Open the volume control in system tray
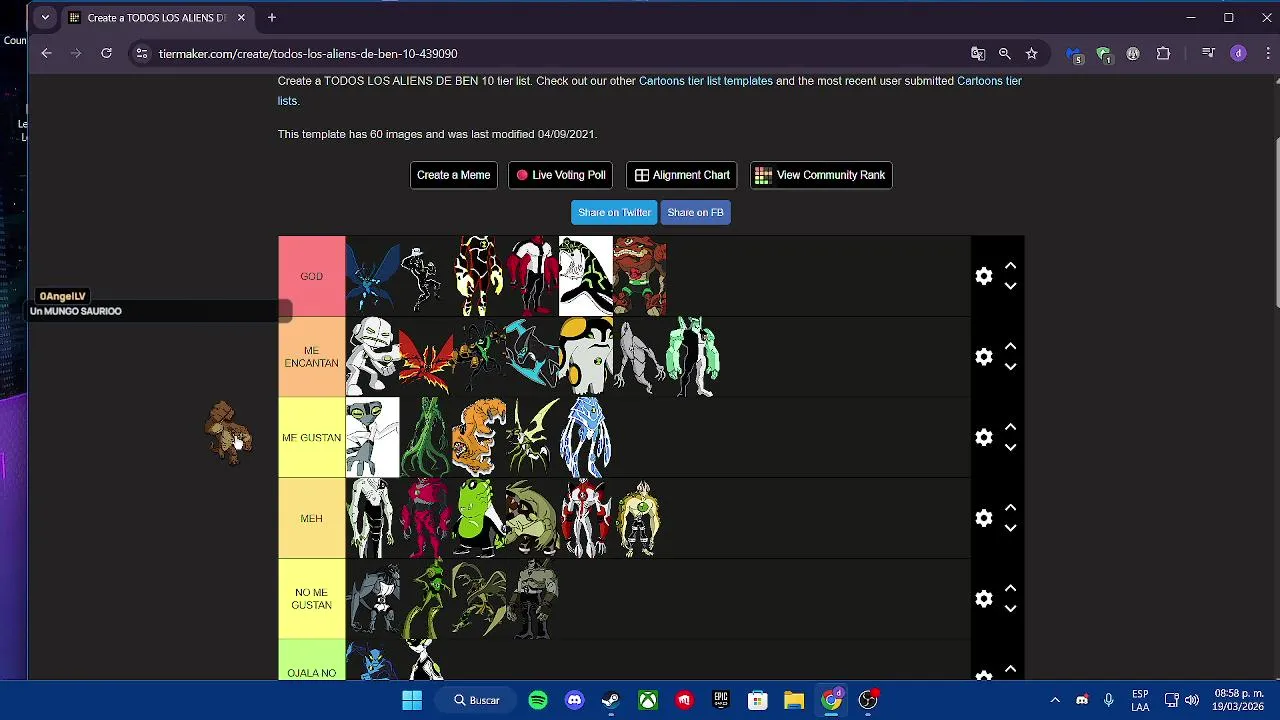Viewport: 1280px width, 720px height. coord(1191,700)
